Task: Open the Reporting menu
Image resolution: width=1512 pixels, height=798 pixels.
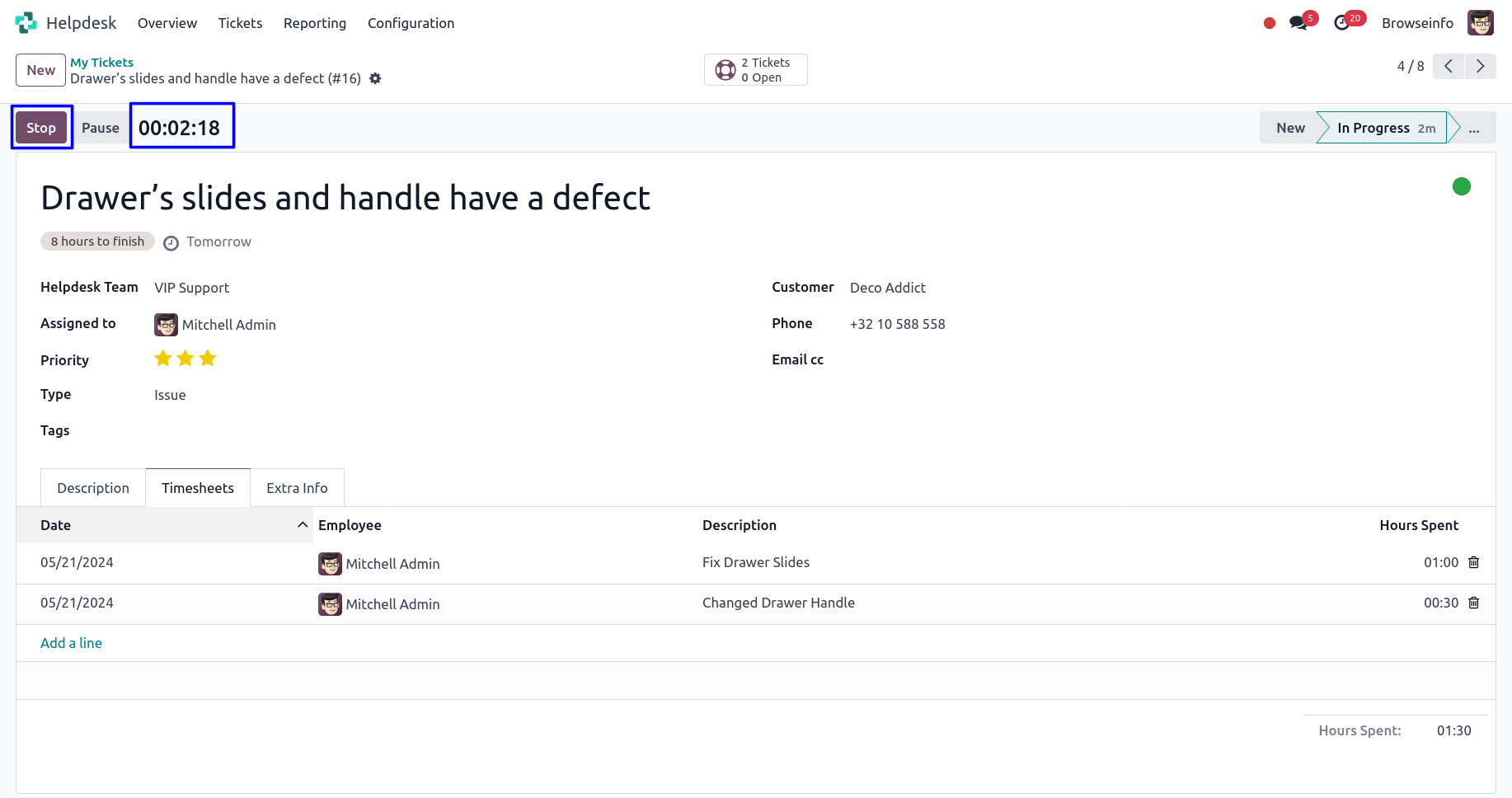Action: pyautogui.click(x=315, y=23)
